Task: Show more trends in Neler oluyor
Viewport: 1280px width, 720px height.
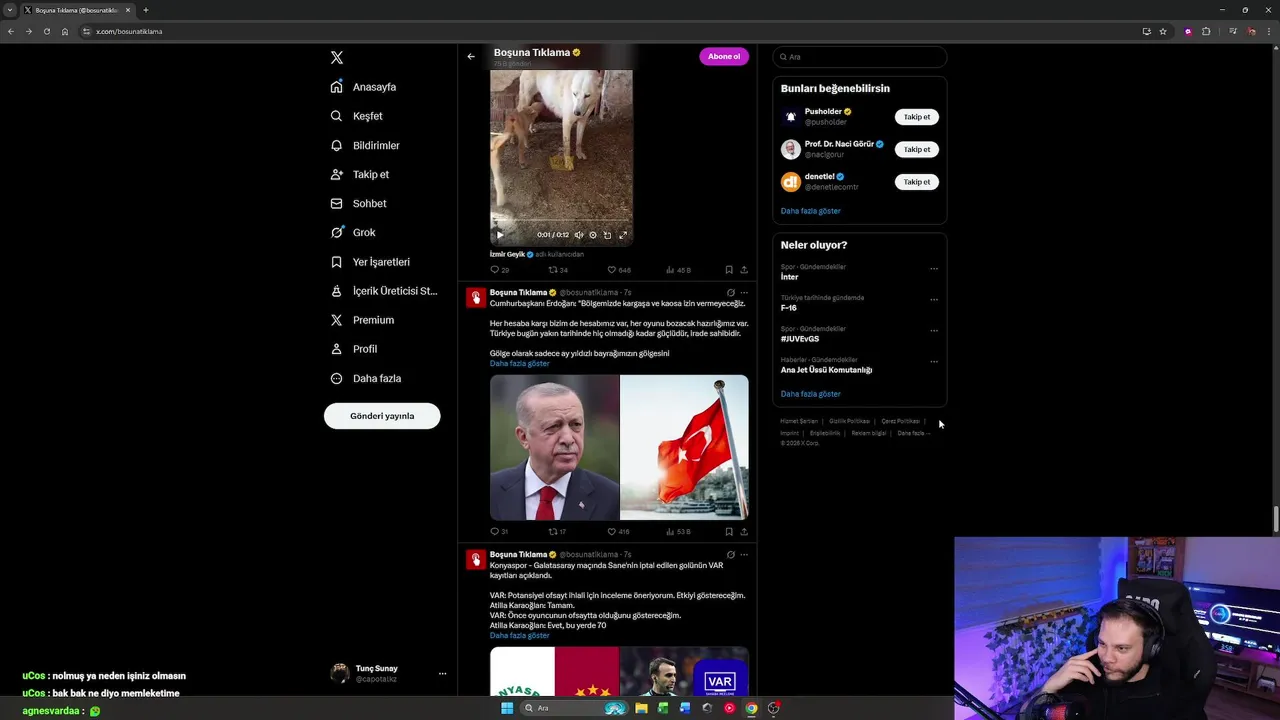Action: coord(810,394)
